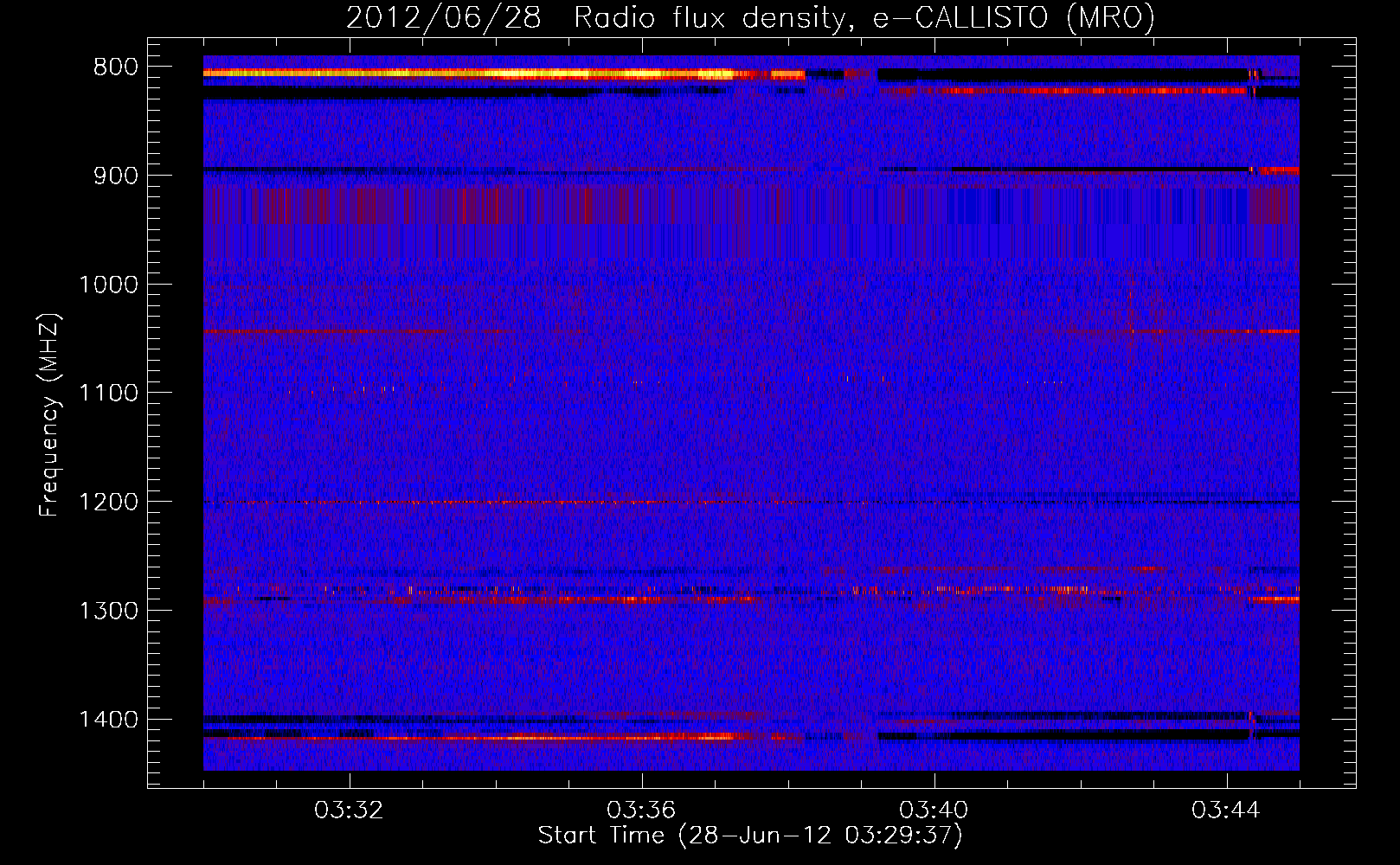
Task: Select the 800 frequency tick label
Action: [x=115, y=67]
